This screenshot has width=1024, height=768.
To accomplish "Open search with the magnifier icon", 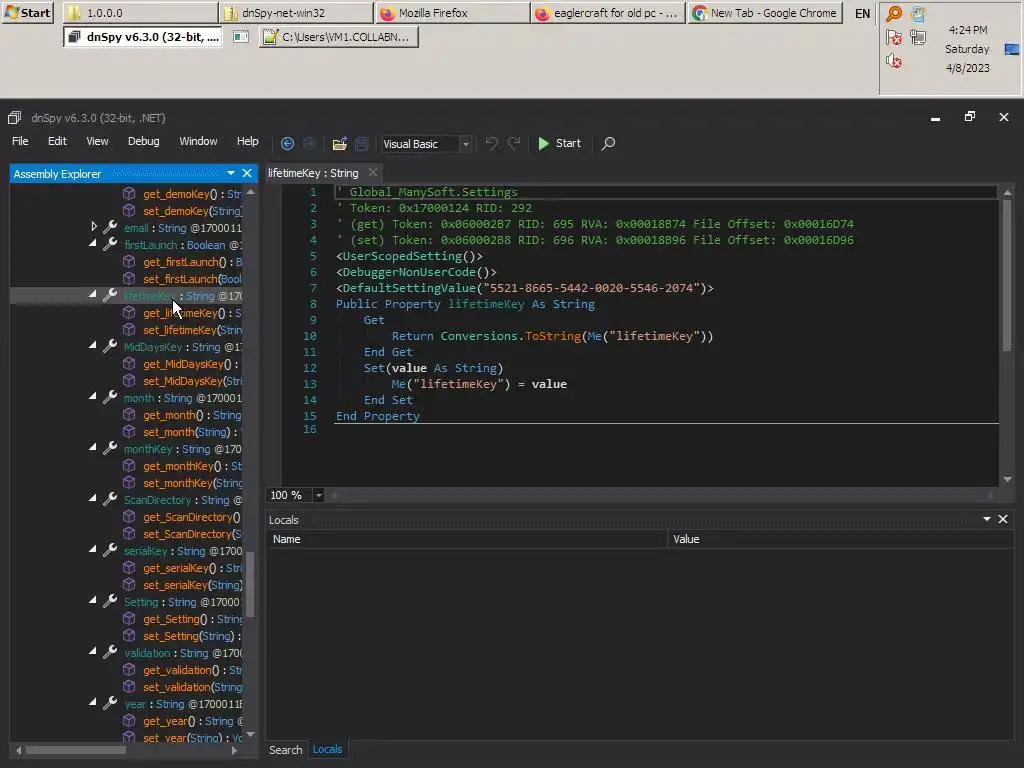I will pos(608,144).
